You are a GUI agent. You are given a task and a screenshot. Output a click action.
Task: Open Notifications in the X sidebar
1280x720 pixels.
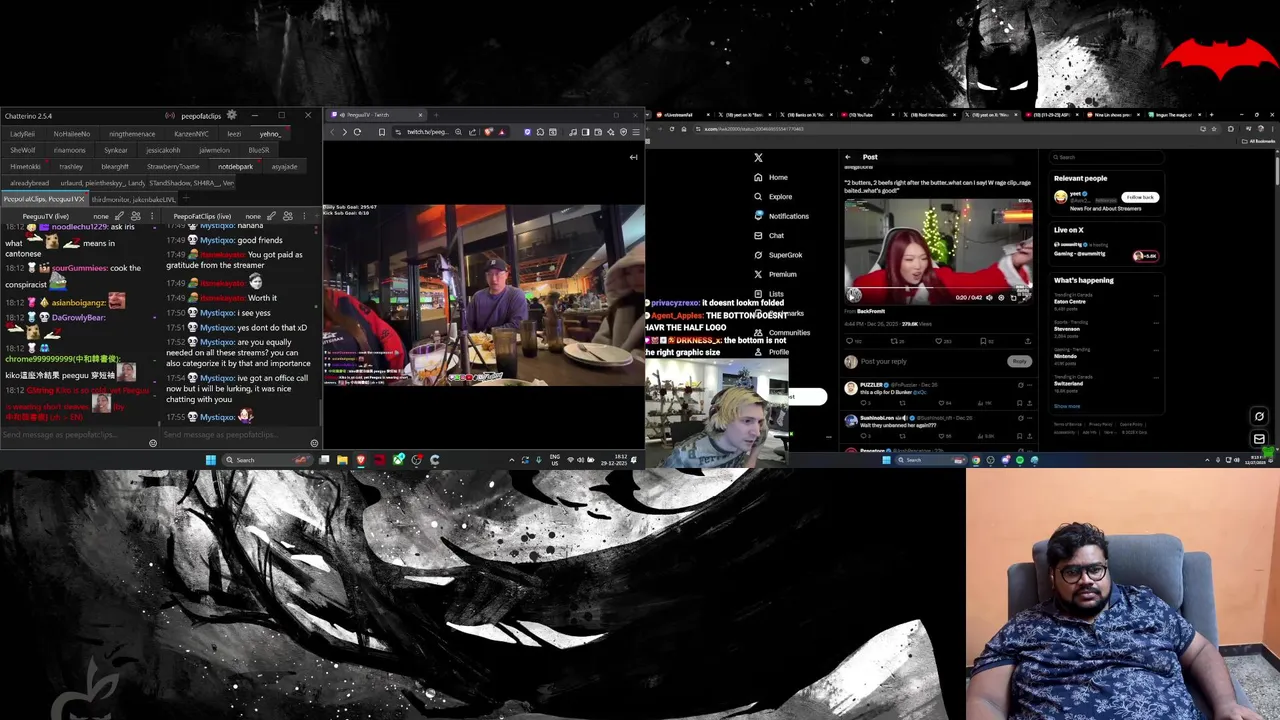[x=781, y=216]
